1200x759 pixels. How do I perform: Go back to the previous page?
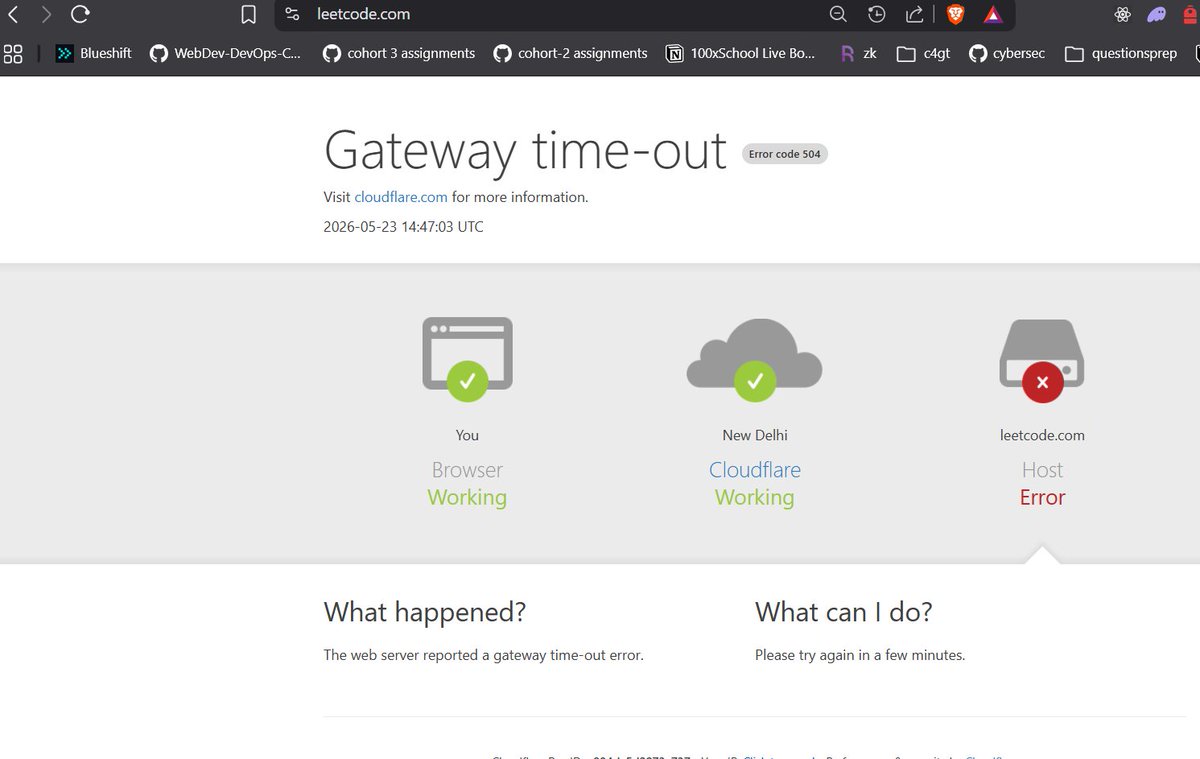[x=13, y=14]
